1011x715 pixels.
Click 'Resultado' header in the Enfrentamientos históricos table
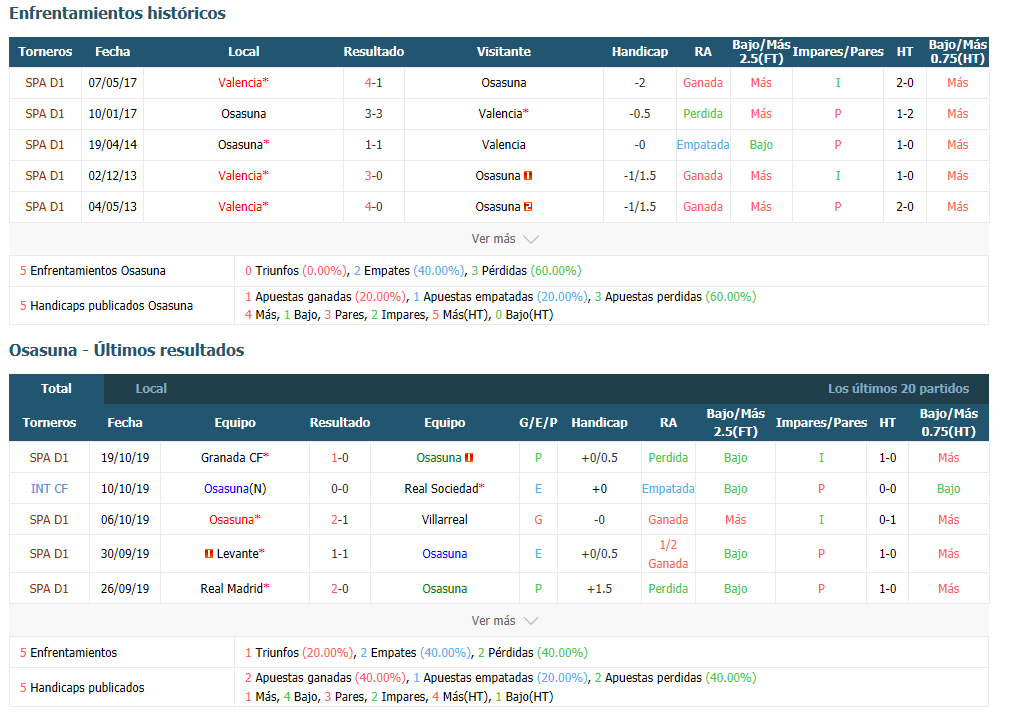(373, 52)
